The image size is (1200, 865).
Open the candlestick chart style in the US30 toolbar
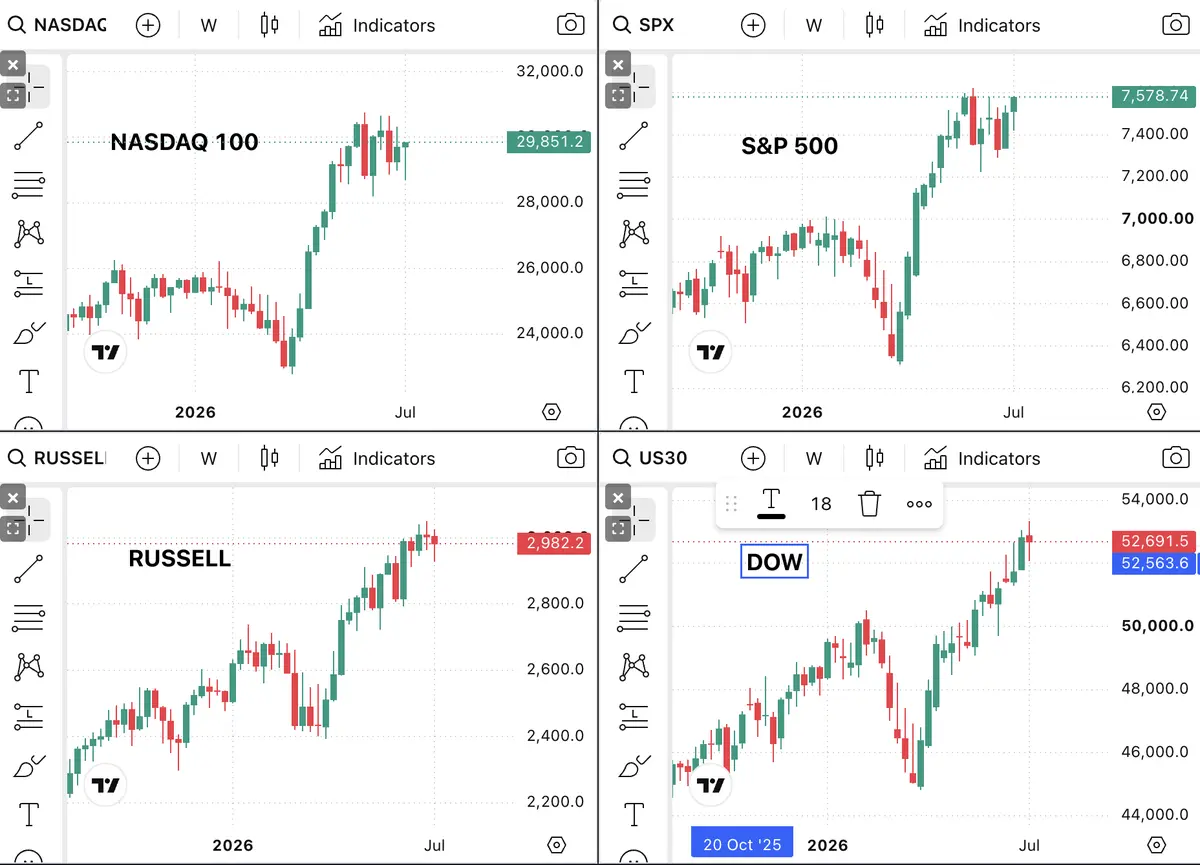point(874,458)
